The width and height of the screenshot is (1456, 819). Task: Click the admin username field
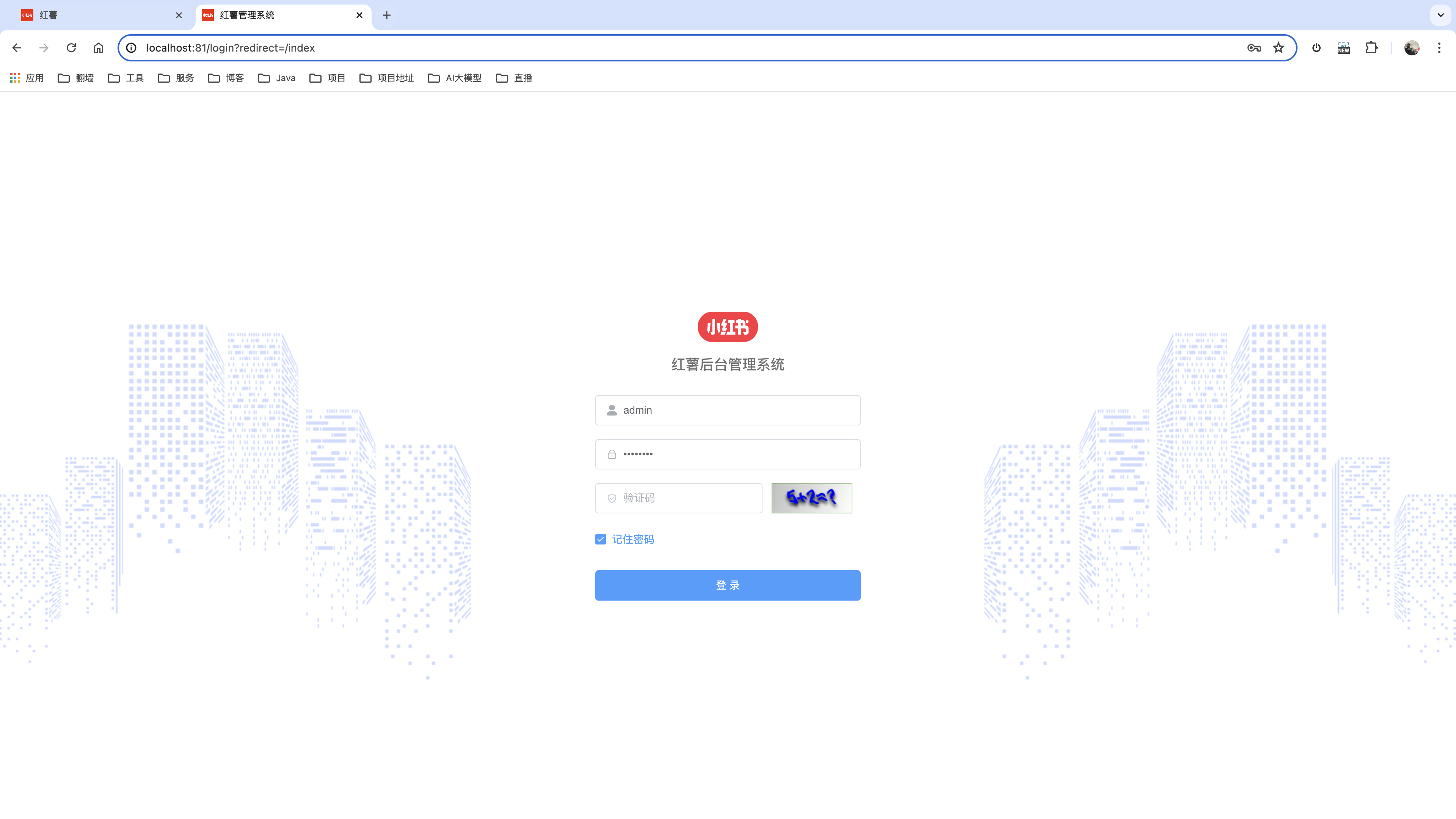[x=735, y=410]
